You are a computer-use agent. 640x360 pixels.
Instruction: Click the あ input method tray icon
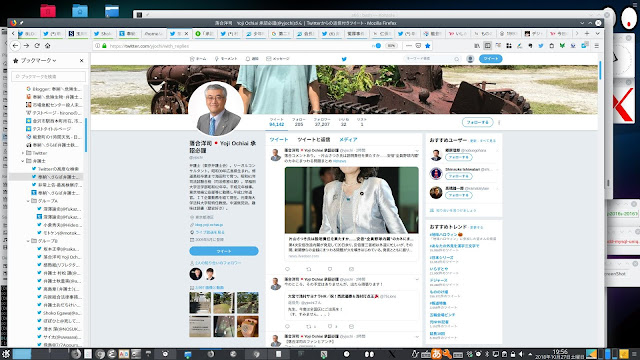pyautogui.click(x=437, y=354)
